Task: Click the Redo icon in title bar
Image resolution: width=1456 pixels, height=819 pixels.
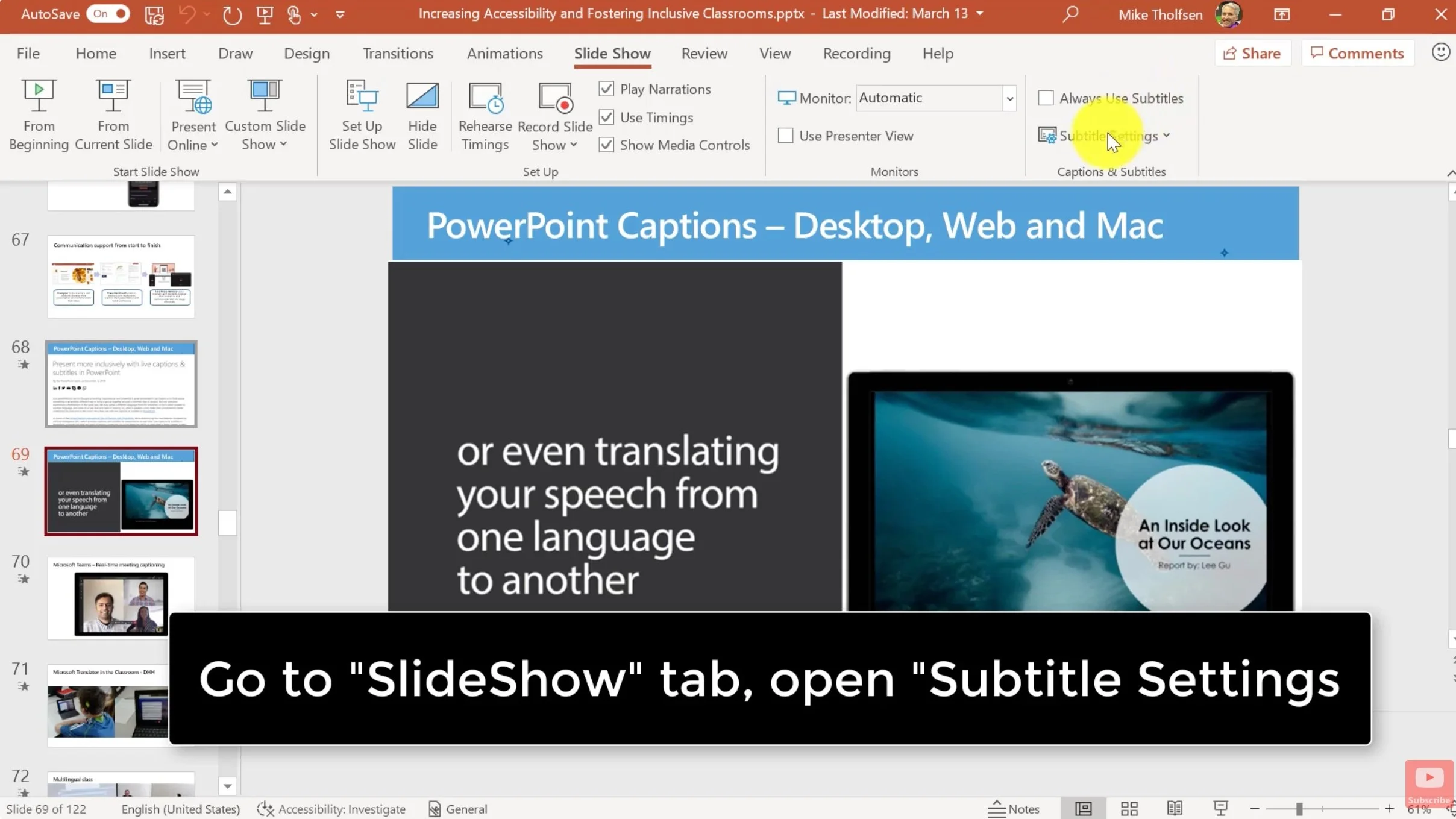Action: tap(231, 14)
